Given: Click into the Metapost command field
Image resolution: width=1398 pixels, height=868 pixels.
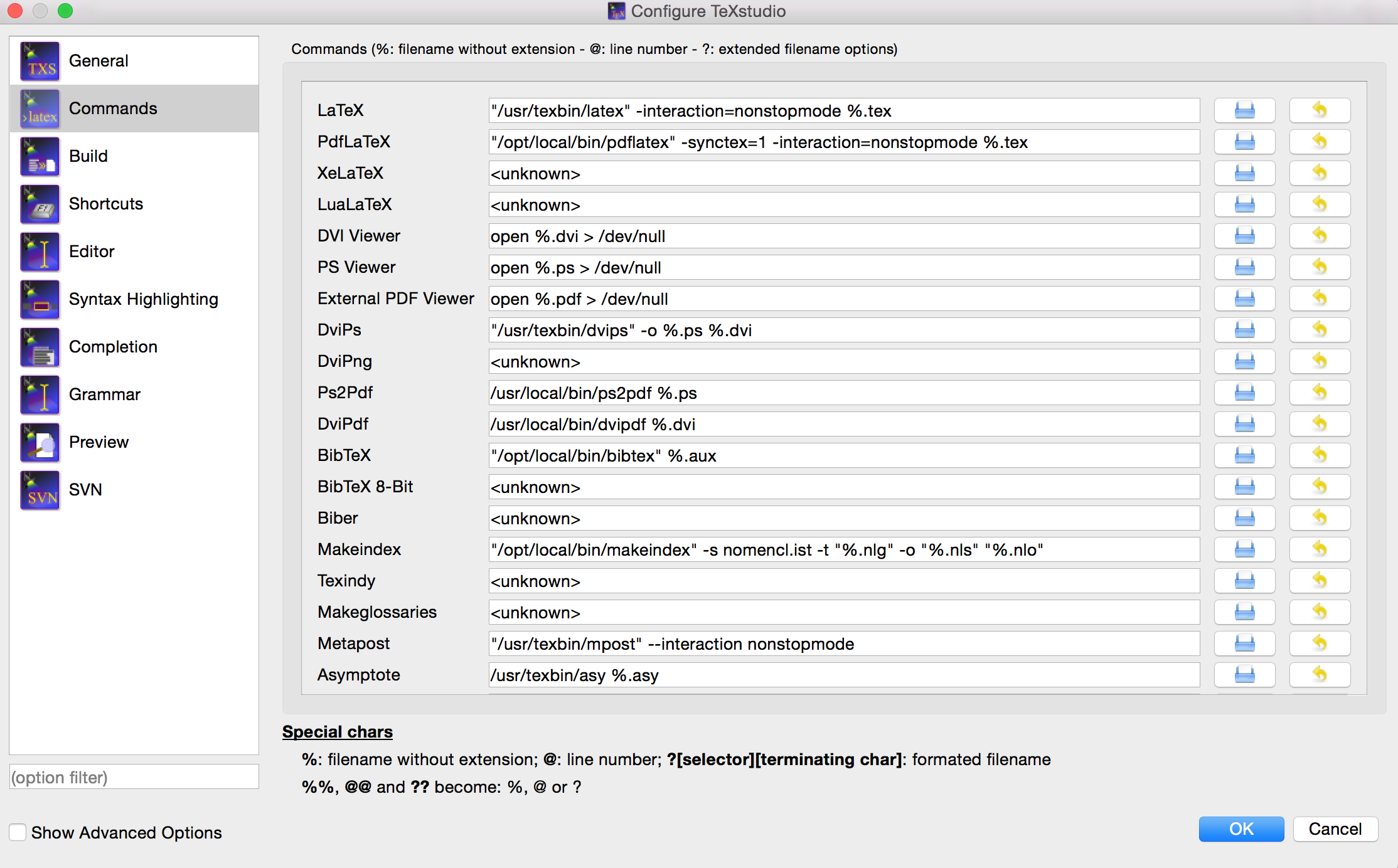Looking at the screenshot, I should [x=844, y=643].
